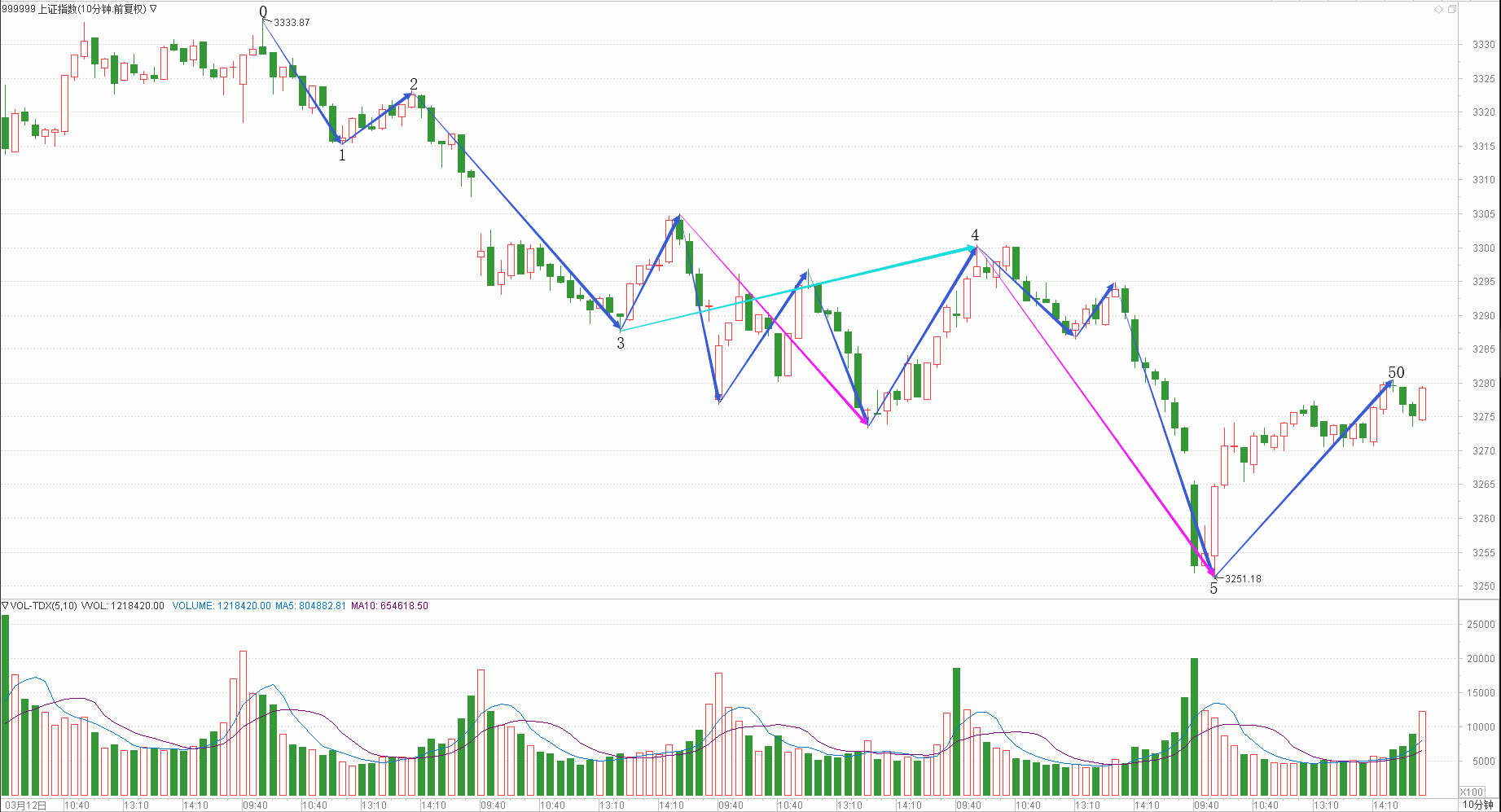
Task: Click the blue VOLUME value label
Action: point(221,606)
